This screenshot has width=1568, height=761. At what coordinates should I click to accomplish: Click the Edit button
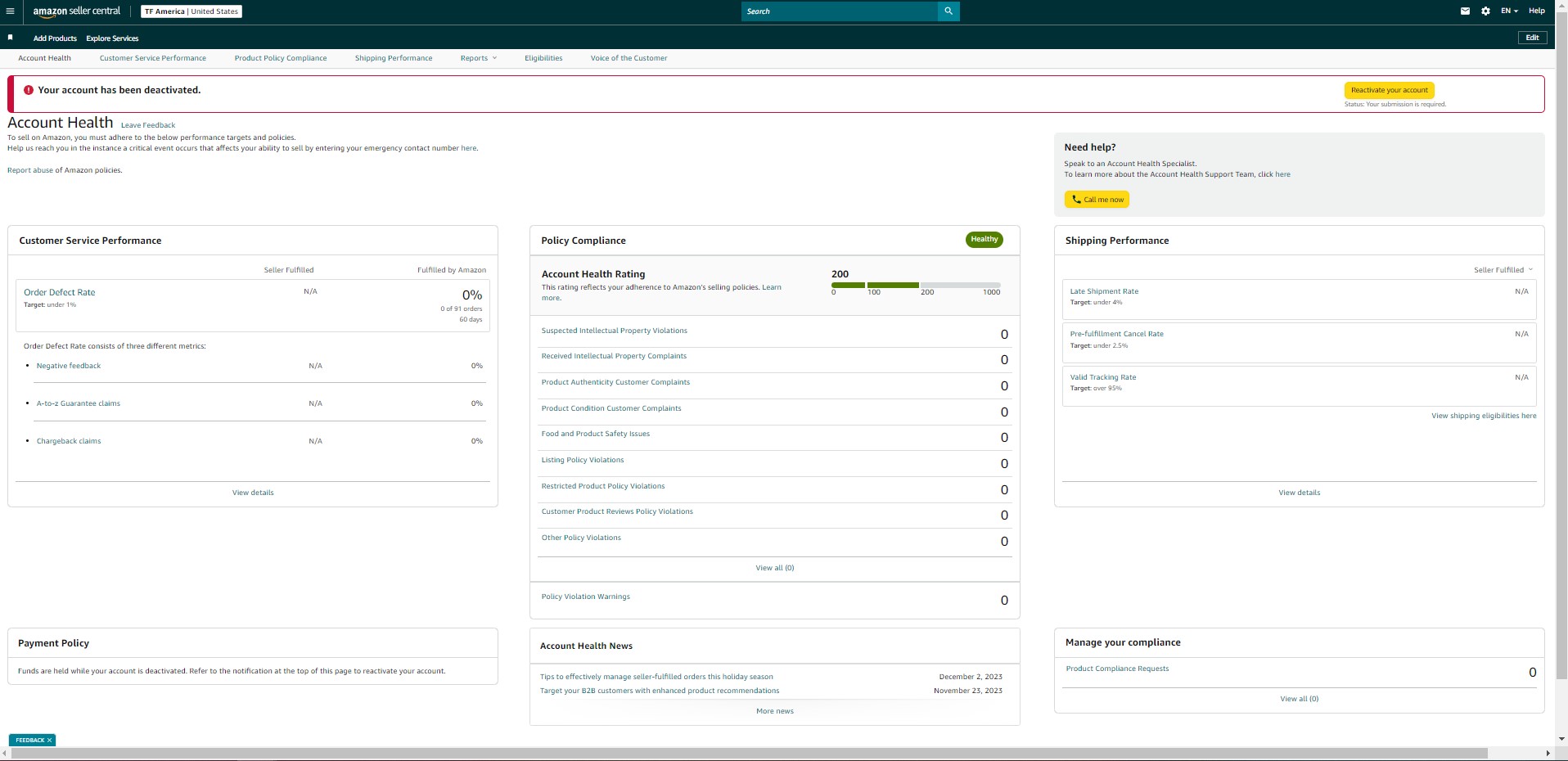[1532, 38]
